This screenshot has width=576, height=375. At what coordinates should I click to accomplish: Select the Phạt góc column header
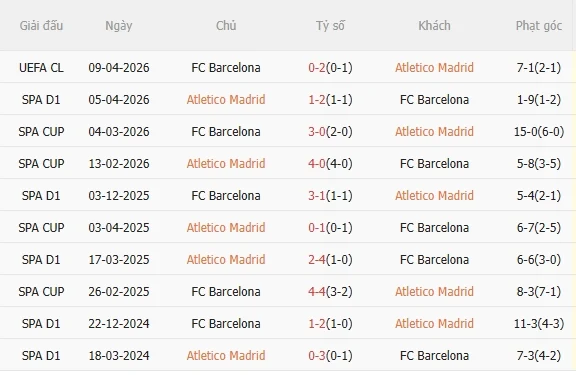539,26
